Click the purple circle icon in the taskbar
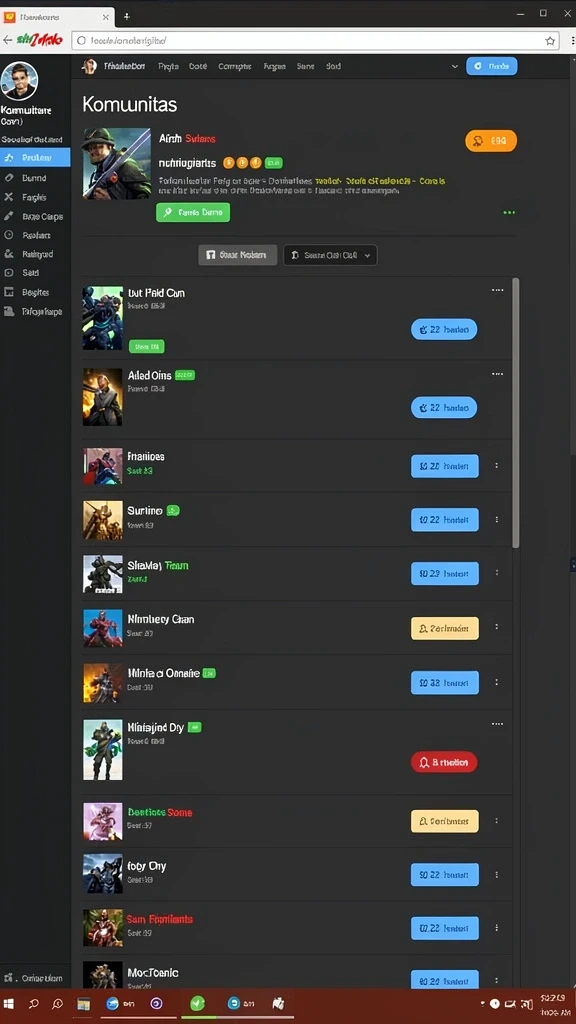The width and height of the screenshot is (576, 1024). pos(156,1004)
